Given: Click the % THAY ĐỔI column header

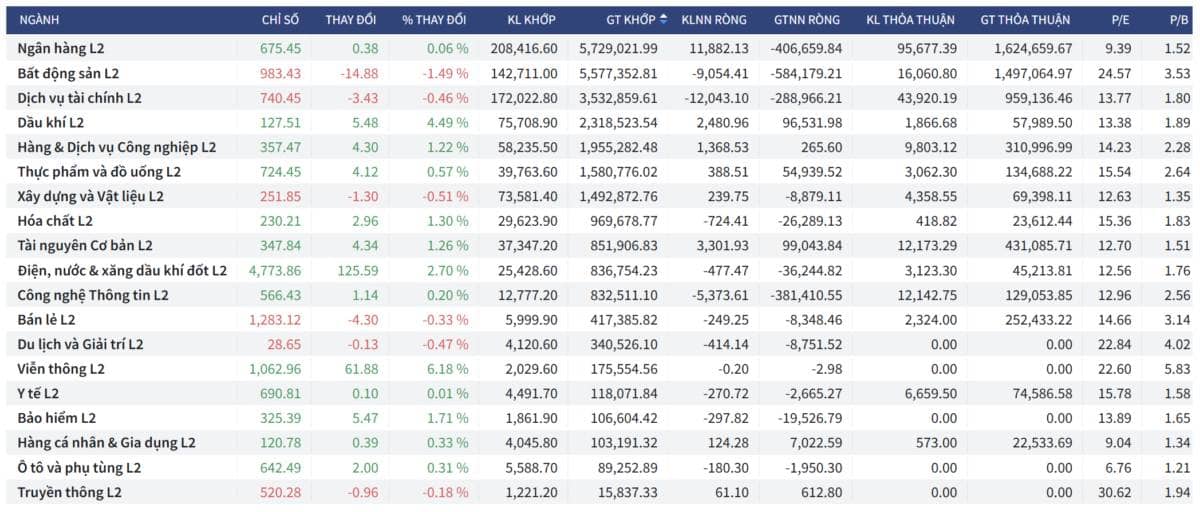Looking at the screenshot, I should pos(434,19).
